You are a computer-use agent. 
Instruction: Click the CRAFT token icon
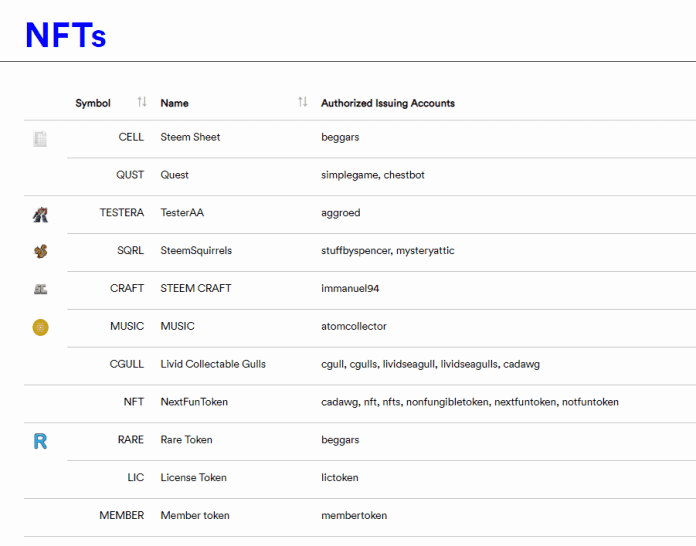click(40, 289)
